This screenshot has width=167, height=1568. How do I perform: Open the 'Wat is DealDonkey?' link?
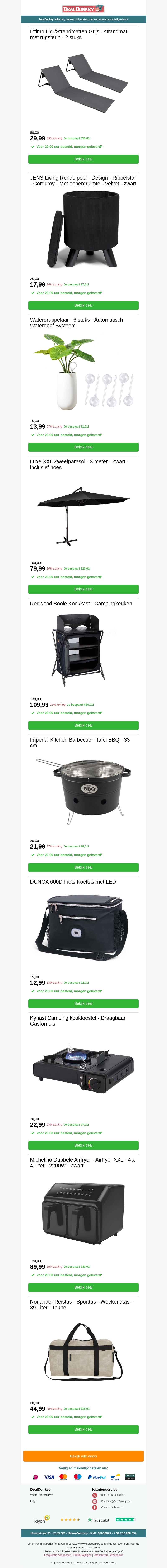click(42, 1495)
